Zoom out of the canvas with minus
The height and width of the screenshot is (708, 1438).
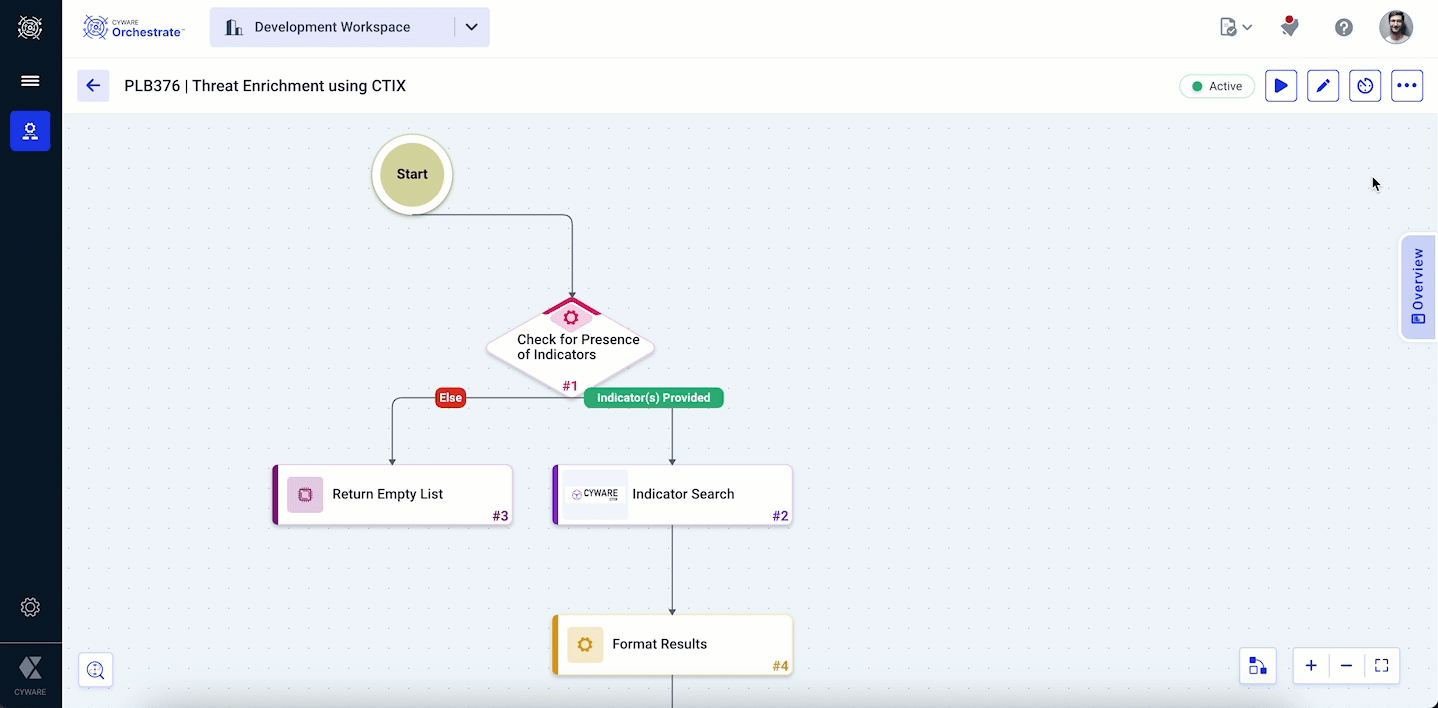coord(1346,666)
